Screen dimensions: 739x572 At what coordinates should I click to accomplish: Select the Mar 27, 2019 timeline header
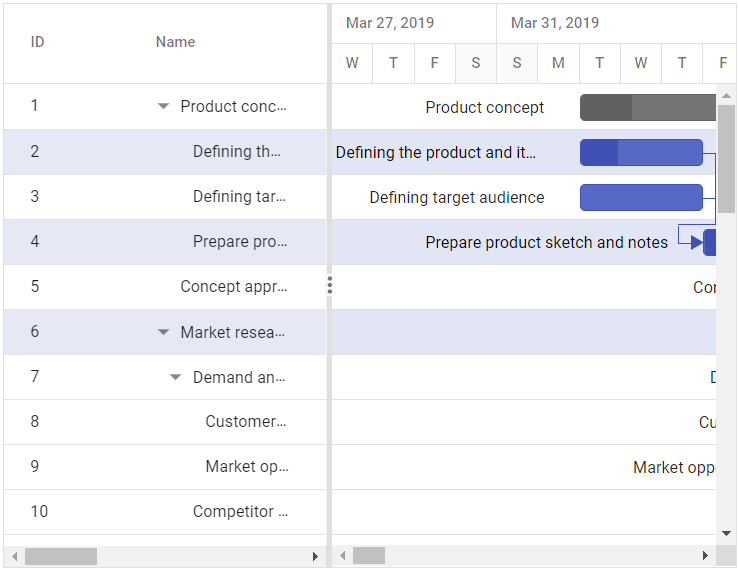(x=390, y=23)
